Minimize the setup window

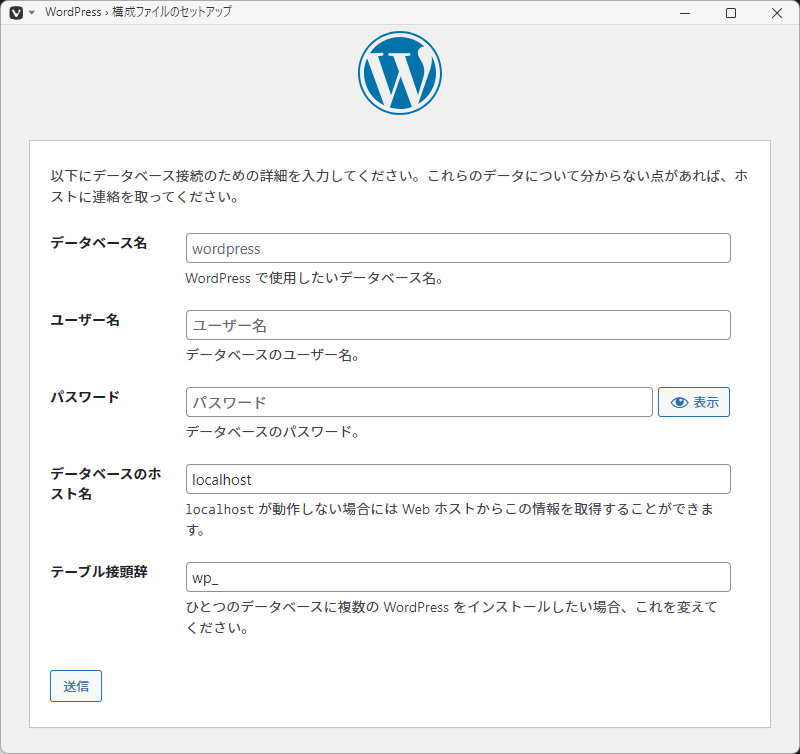[685, 13]
